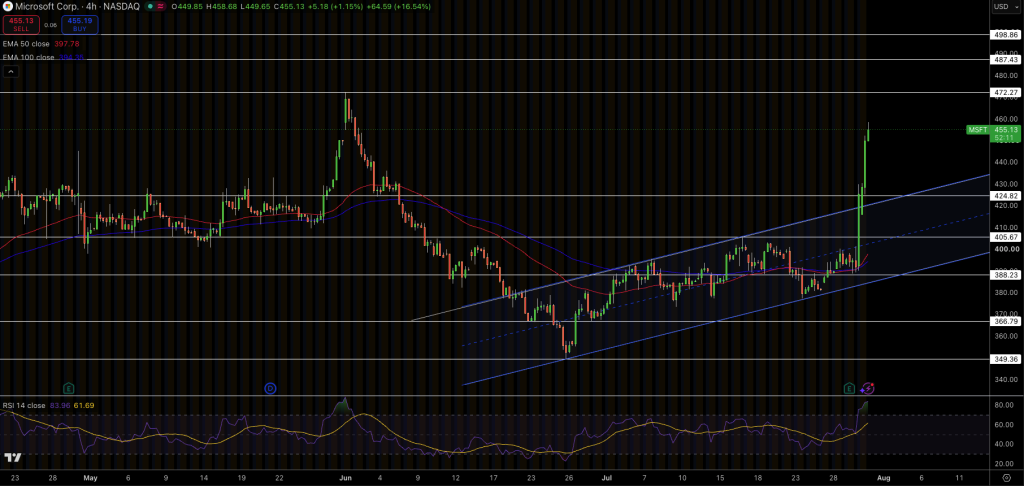Click 20.00 on the RSI scale
This screenshot has height=486, width=1024.
pyautogui.click(x=1004, y=463)
